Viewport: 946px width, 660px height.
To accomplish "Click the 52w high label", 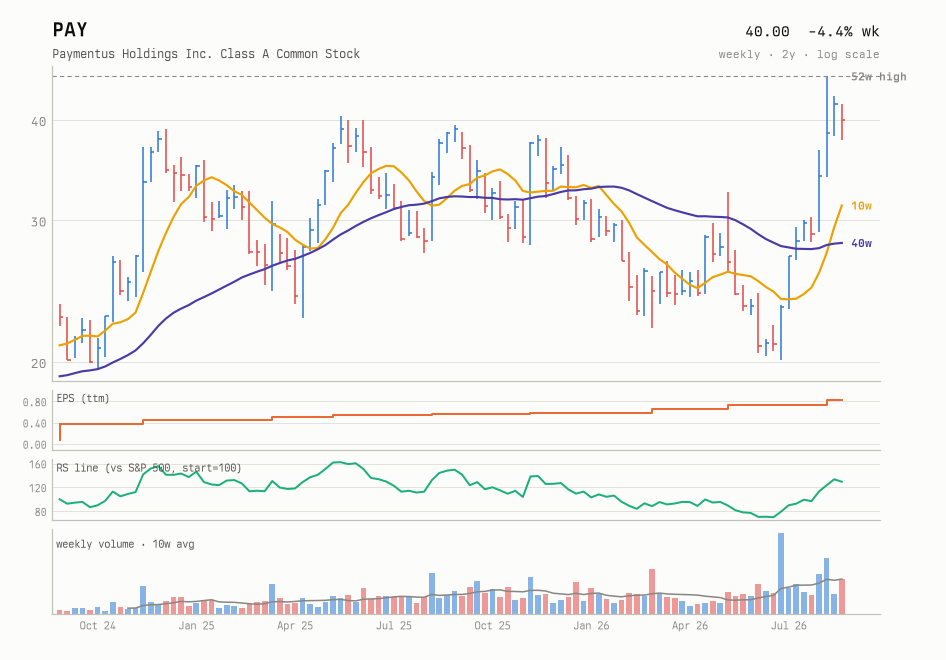I will pyautogui.click(x=878, y=77).
